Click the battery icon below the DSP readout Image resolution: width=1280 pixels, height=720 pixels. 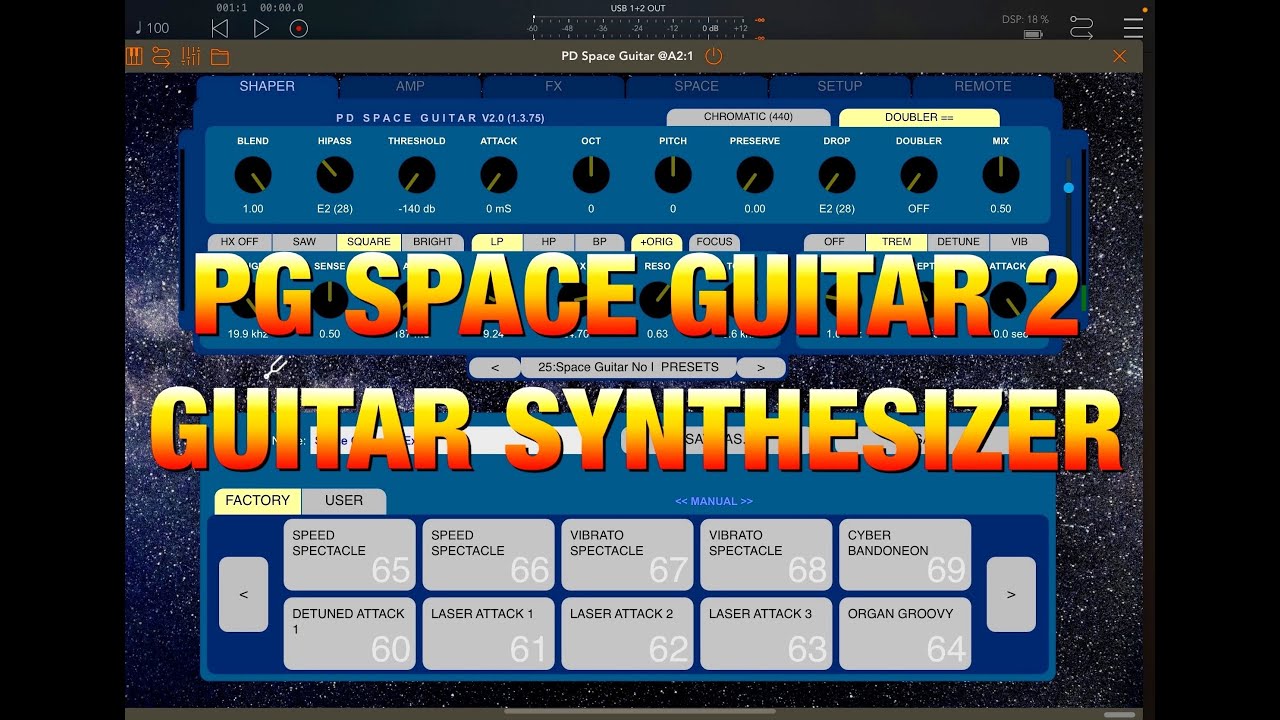pyautogui.click(x=1033, y=34)
